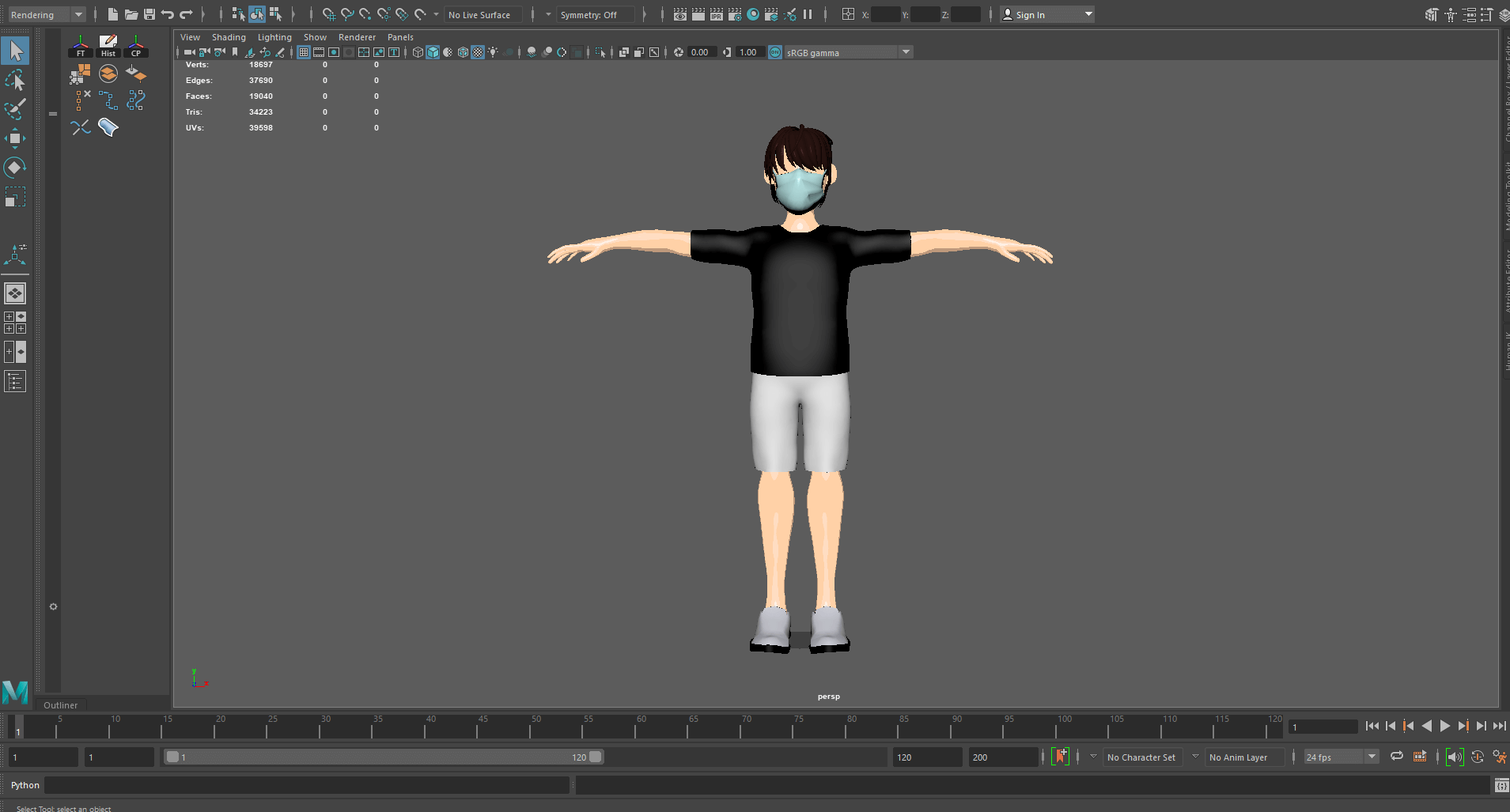1510x812 pixels.
Task: Open the viewport Renderer menu
Action: 357,37
